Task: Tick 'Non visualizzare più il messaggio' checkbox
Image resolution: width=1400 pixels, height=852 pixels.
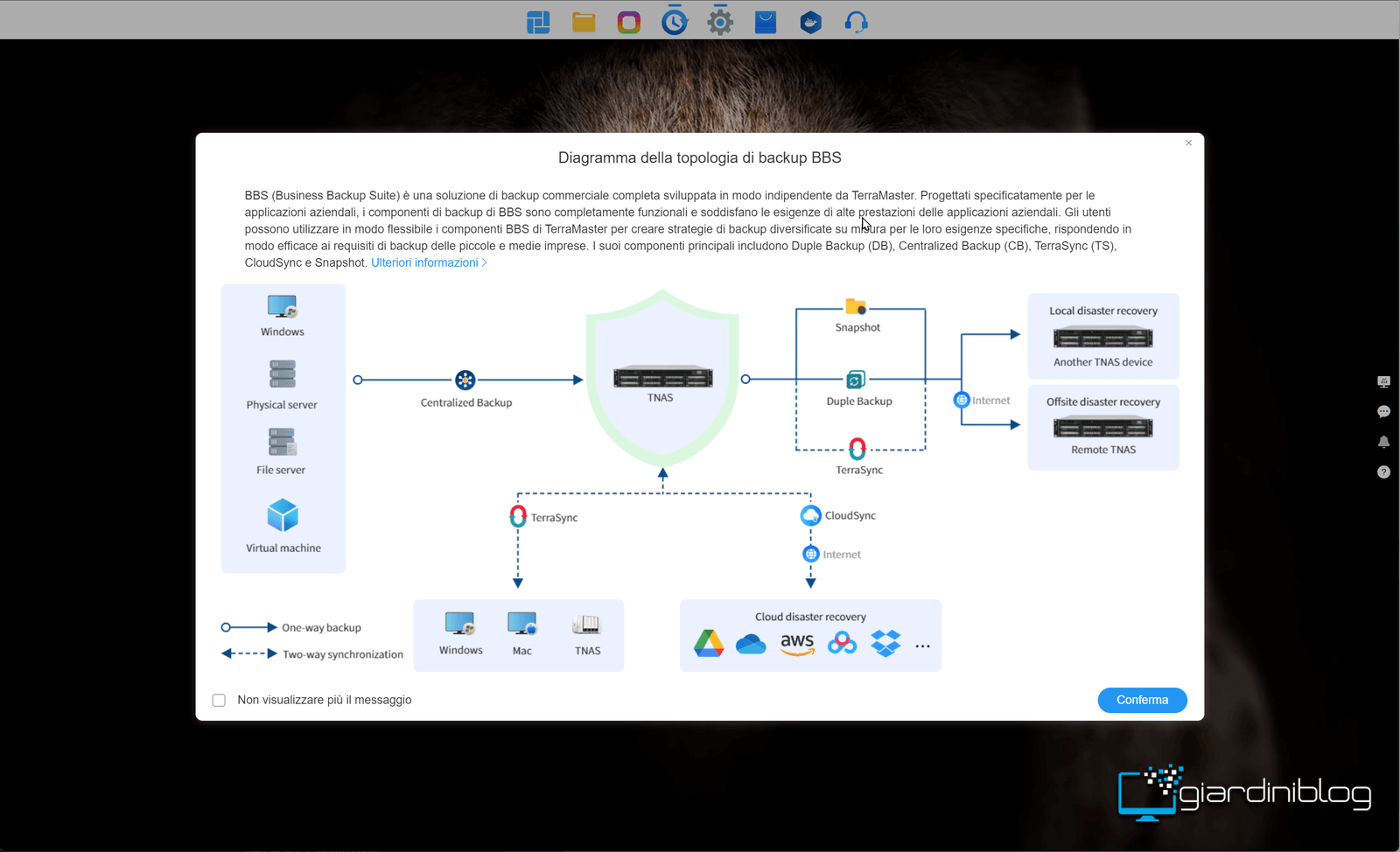Action: tap(219, 700)
